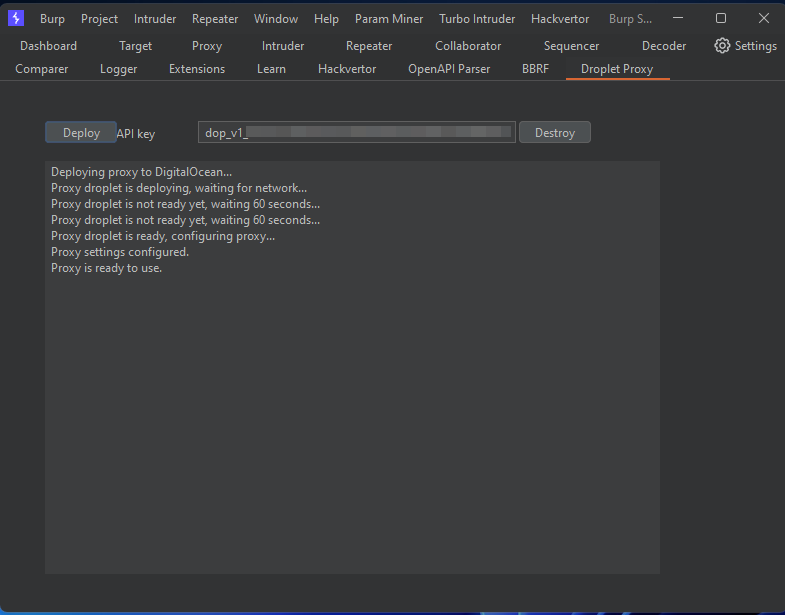This screenshot has width=785, height=615.
Task: Open the Turbo Intruder menu
Action: [x=477, y=19]
